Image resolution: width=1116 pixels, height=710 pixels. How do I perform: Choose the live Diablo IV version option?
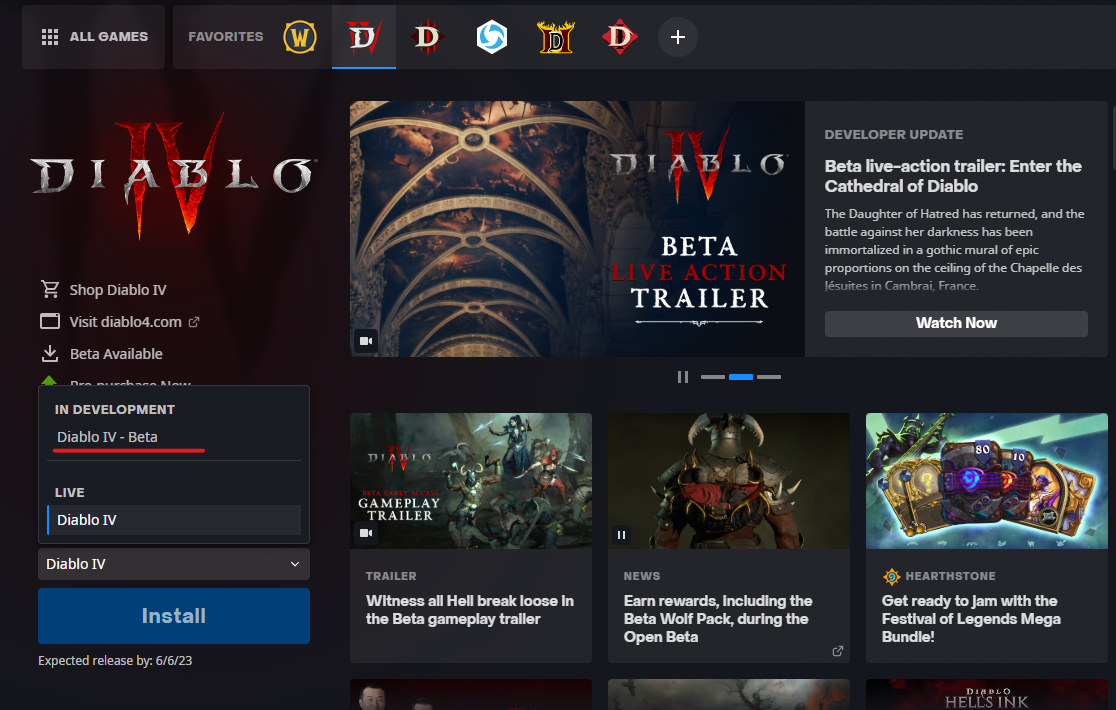[174, 520]
